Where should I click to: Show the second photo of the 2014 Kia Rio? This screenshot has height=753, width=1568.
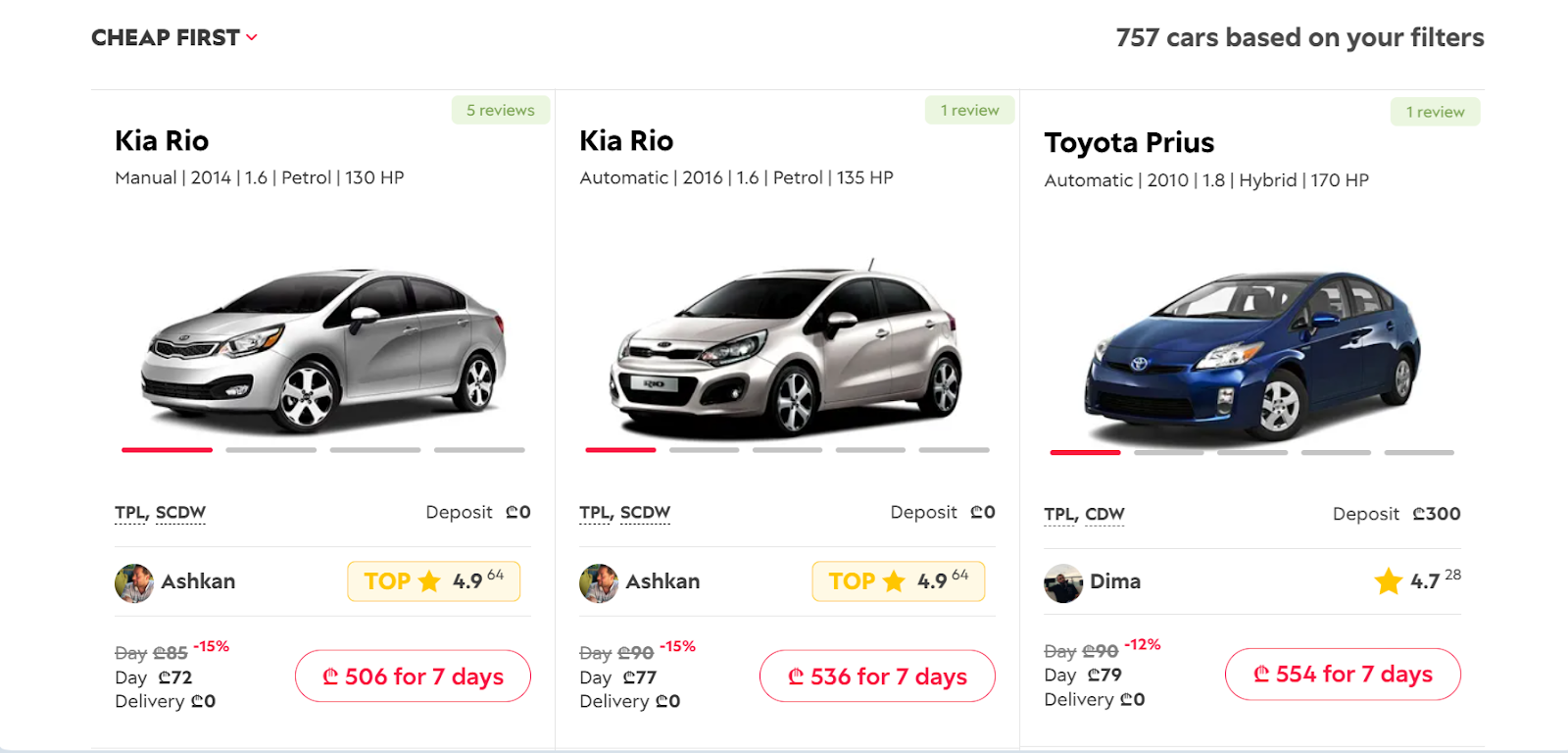(x=270, y=450)
